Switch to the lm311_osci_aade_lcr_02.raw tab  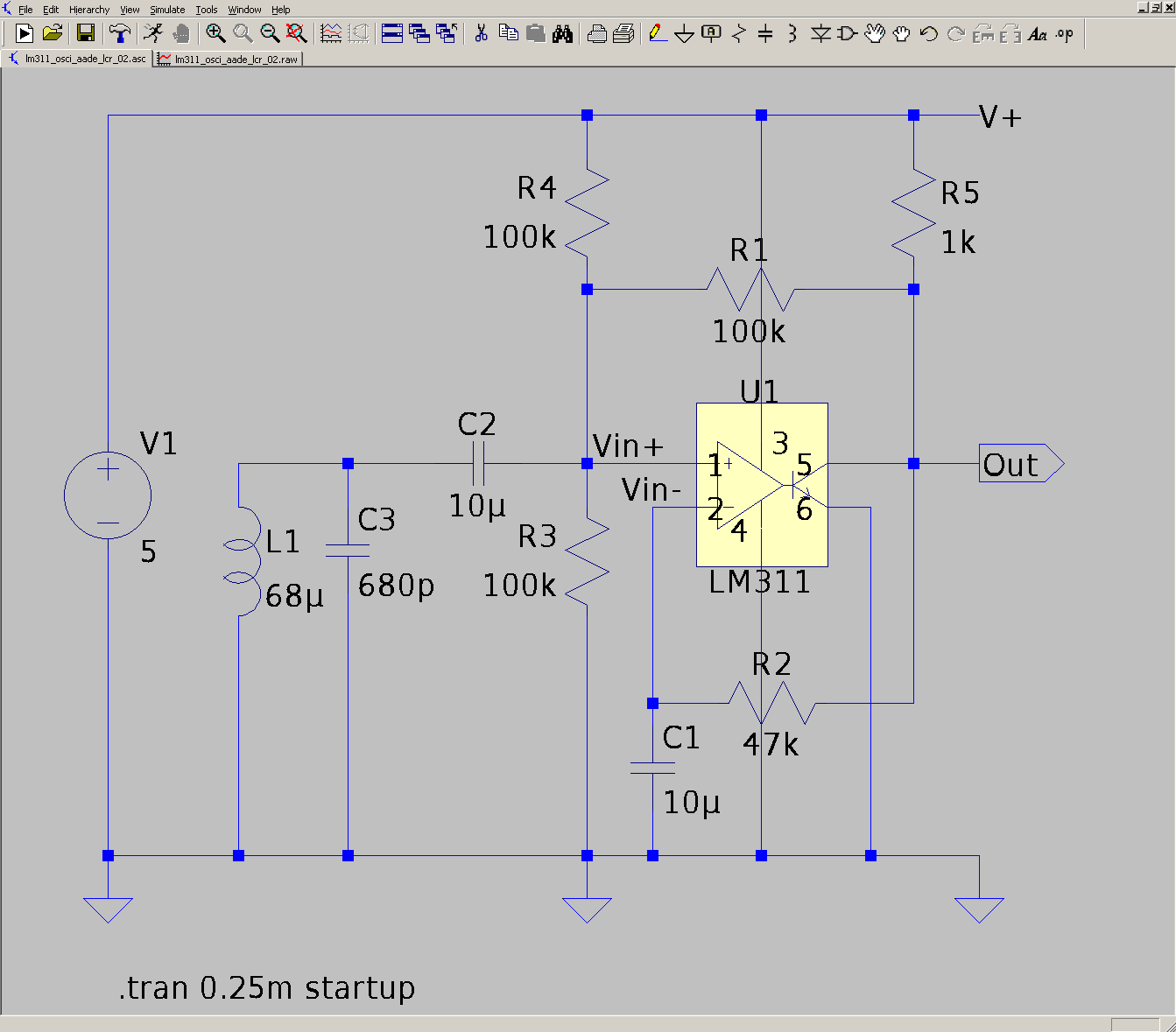(x=228, y=59)
